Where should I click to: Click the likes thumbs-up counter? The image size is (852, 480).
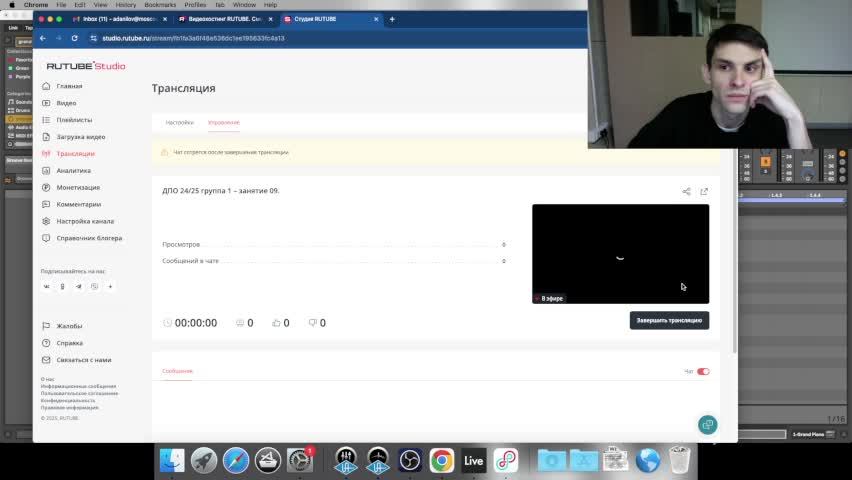[280, 323]
